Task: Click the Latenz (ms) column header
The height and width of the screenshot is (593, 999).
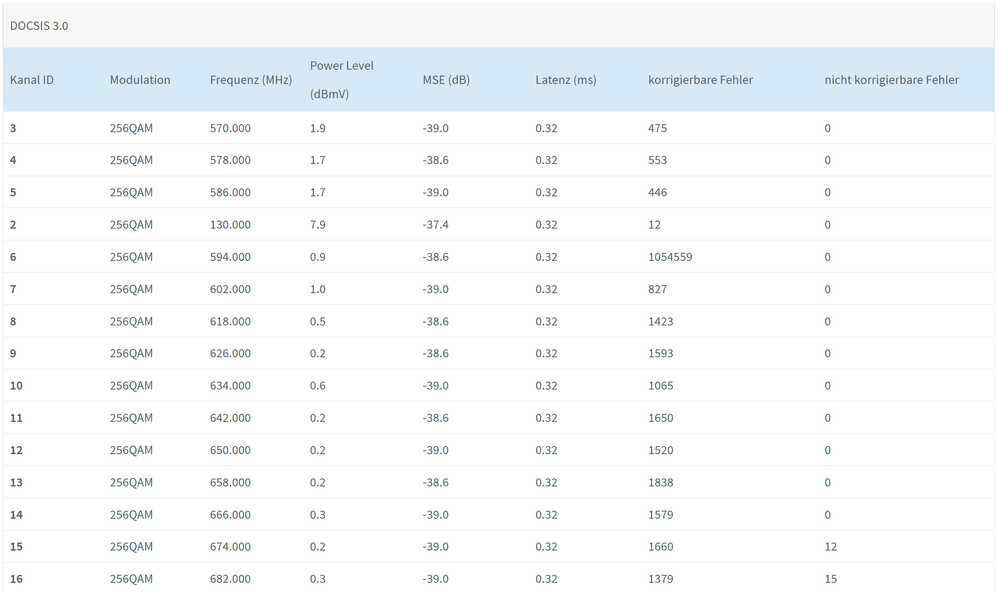Action: coord(566,80)
